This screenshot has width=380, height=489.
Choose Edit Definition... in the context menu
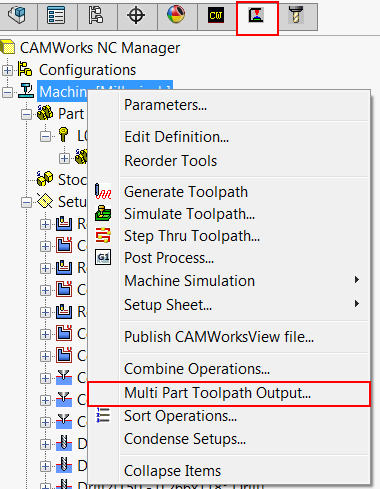coord(177,137)
